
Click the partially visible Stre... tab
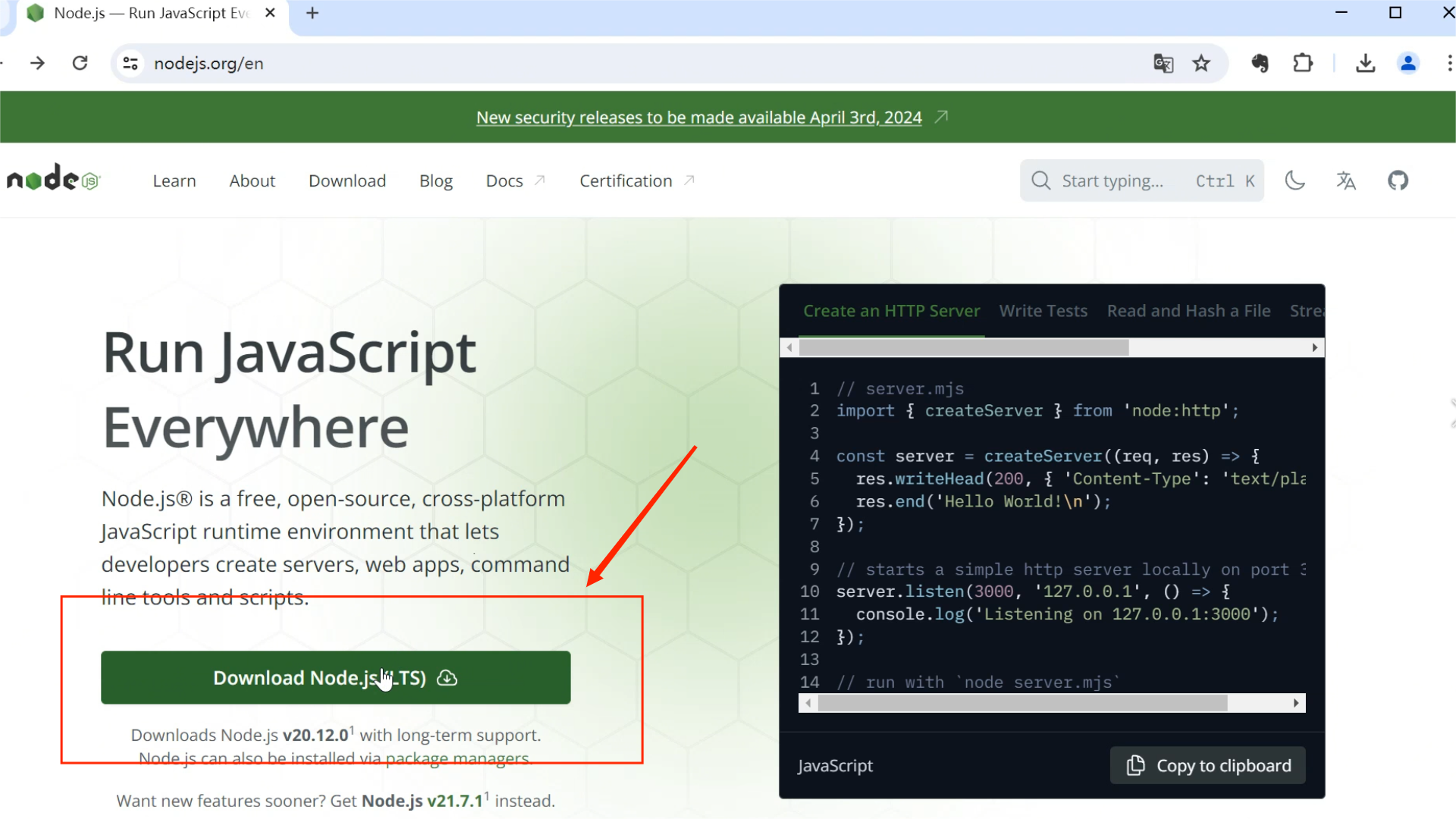(1307, 311)
